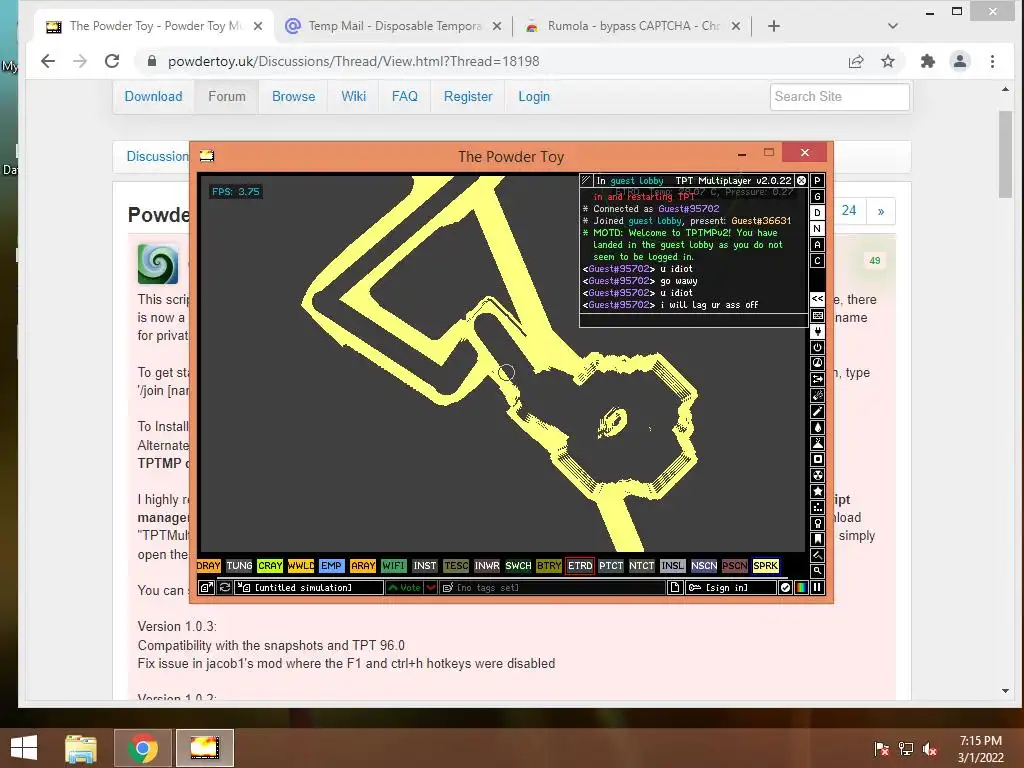
Task: Click [sign in] in Powder Toy
Action: 731,587
